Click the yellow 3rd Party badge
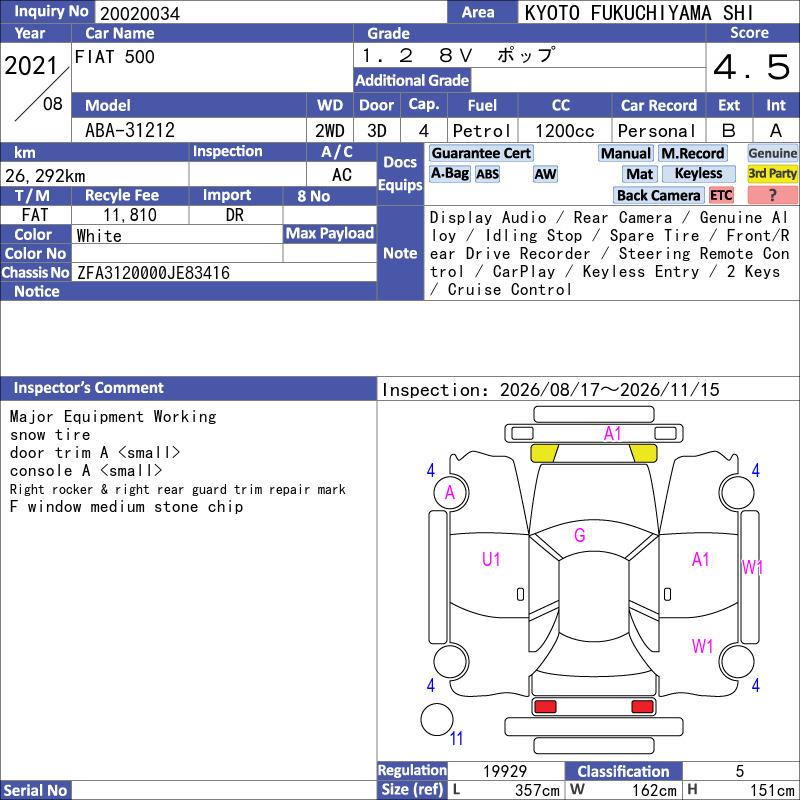 772,173
